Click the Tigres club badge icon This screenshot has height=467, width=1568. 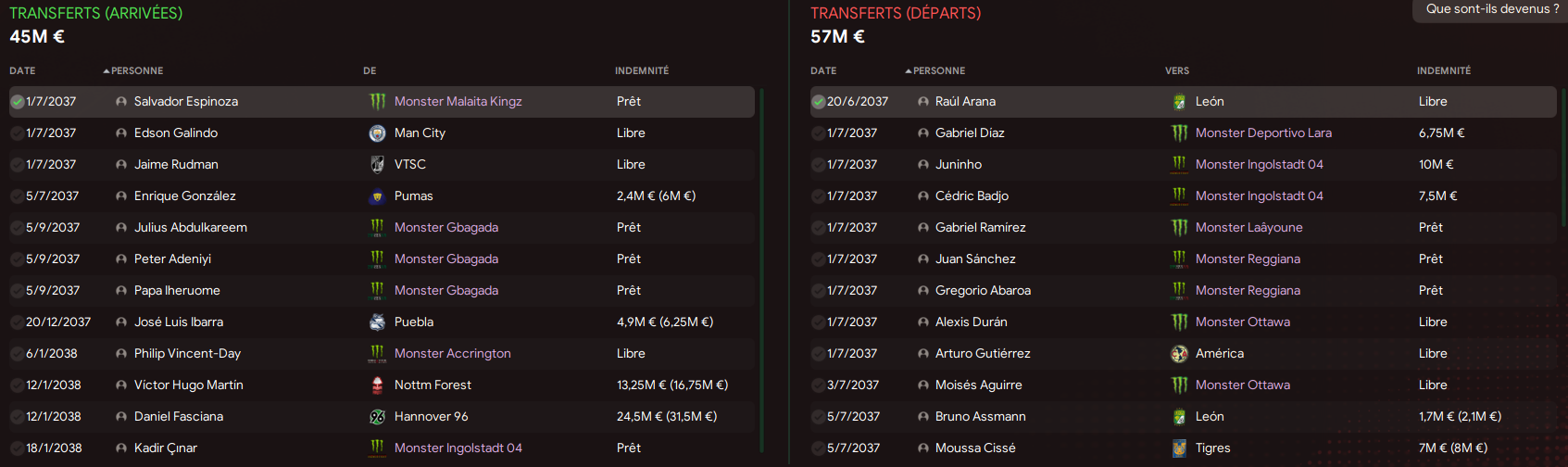1179,448
